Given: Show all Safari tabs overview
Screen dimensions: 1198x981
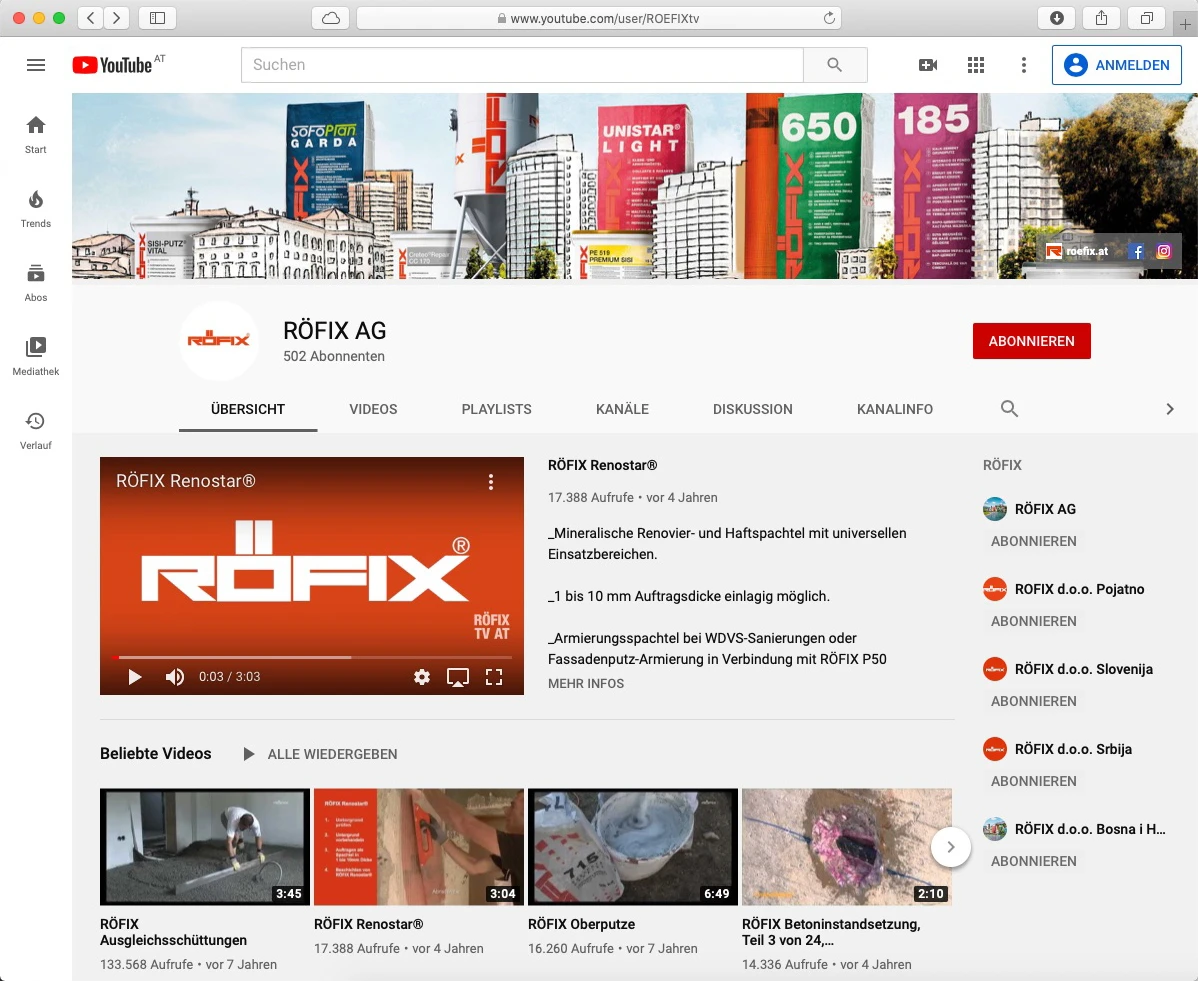Looking at the screenshot, I should pos(1147,18).
